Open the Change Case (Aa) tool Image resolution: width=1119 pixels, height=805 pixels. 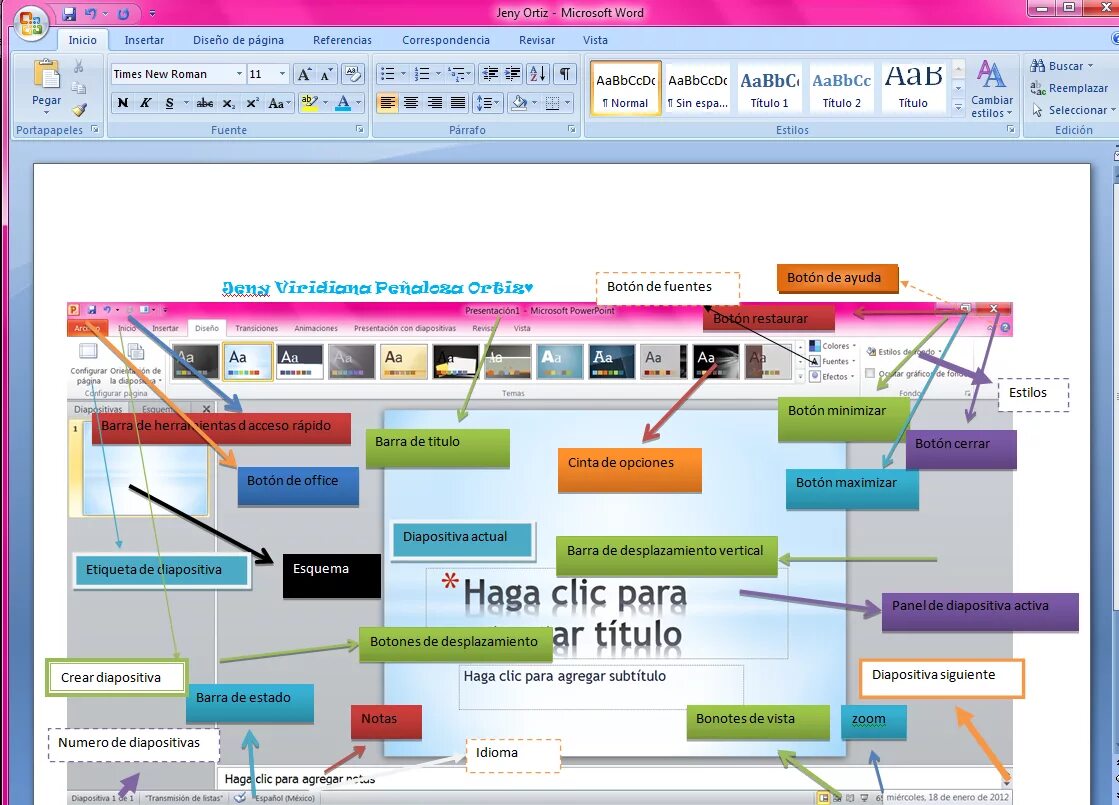279,103
